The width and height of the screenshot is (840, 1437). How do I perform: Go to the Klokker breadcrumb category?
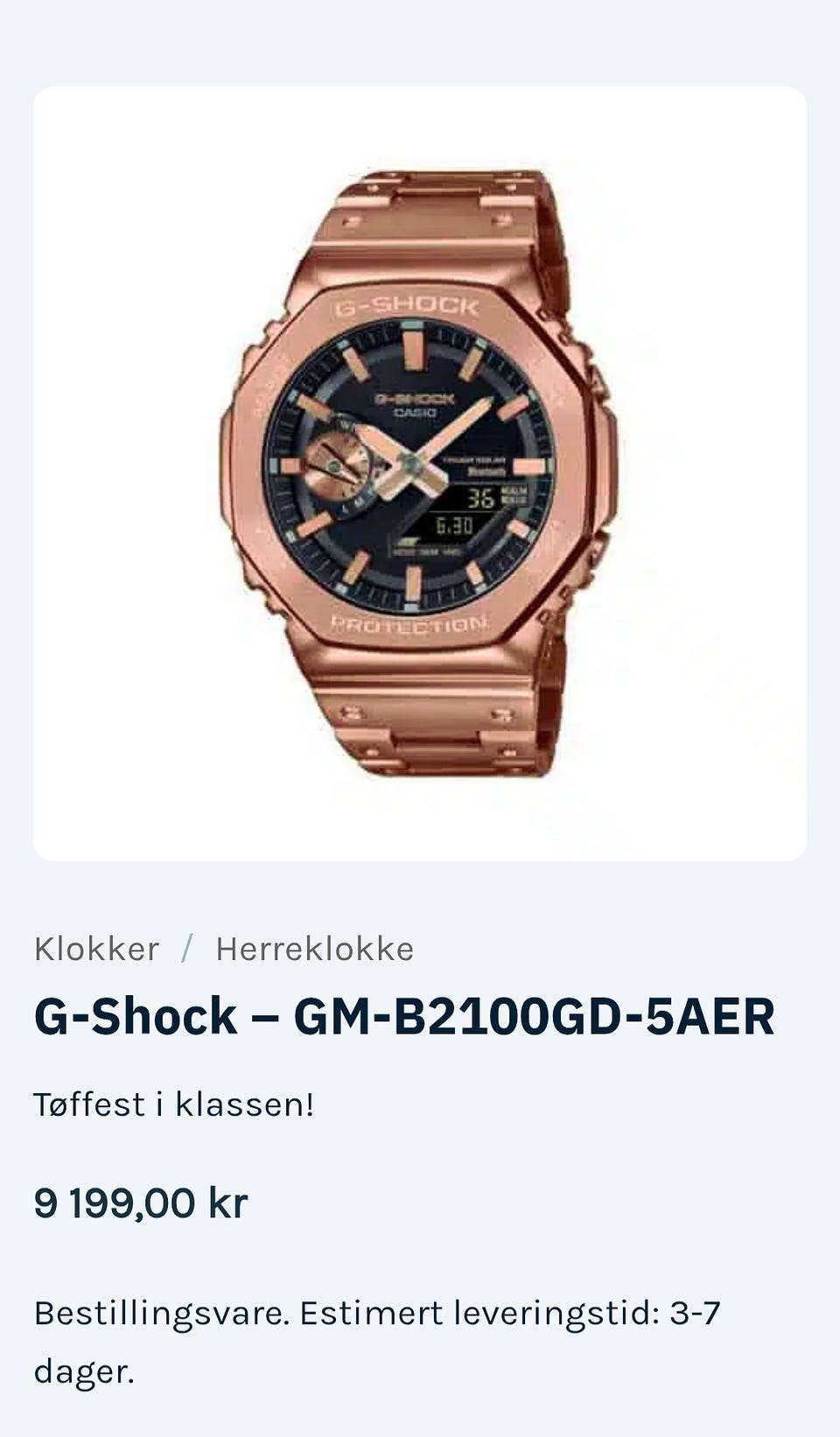[96, 949]
